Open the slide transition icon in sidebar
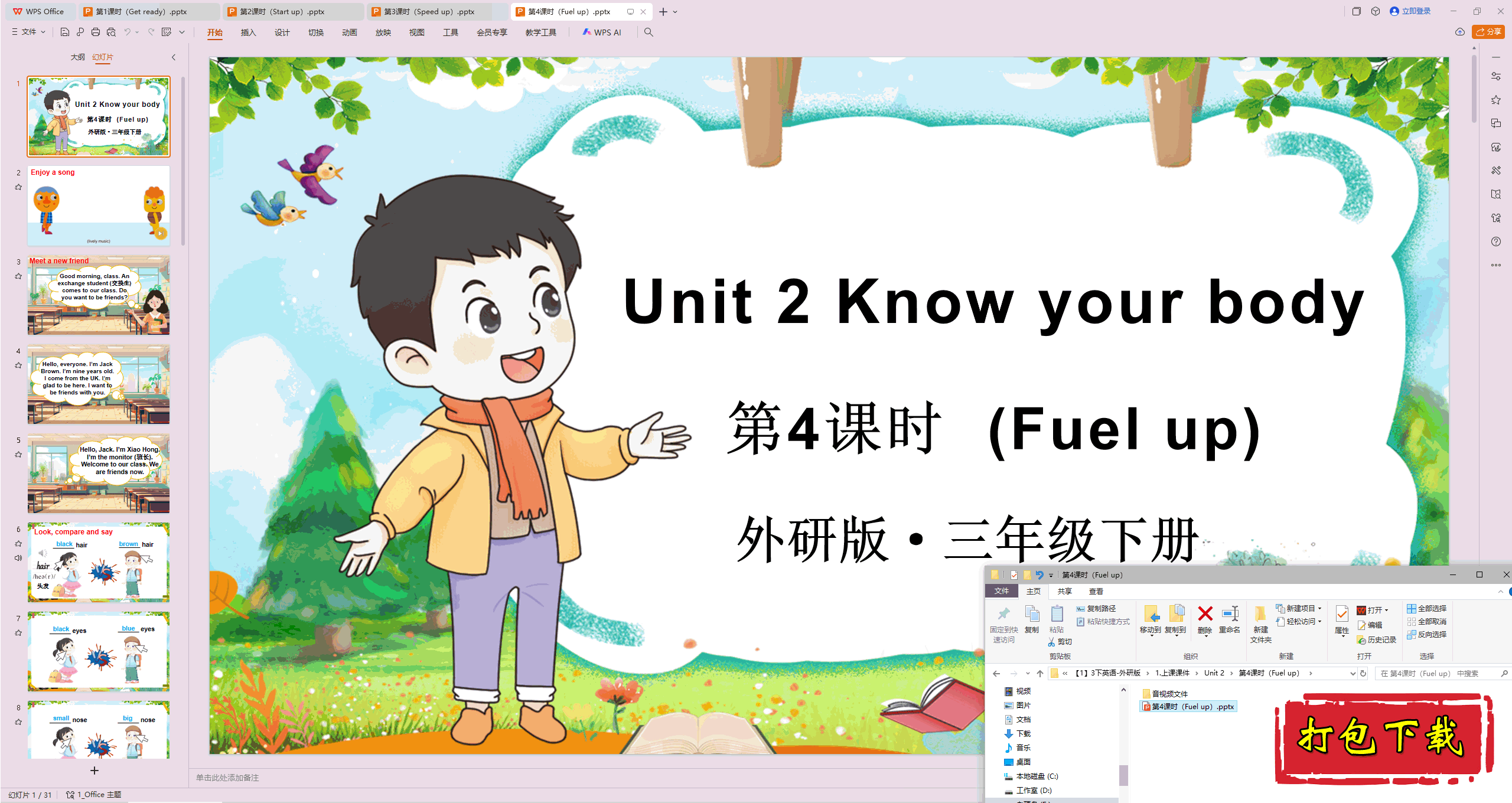The width and height of the screenshot is (1512, 803). click(1496, 123)
